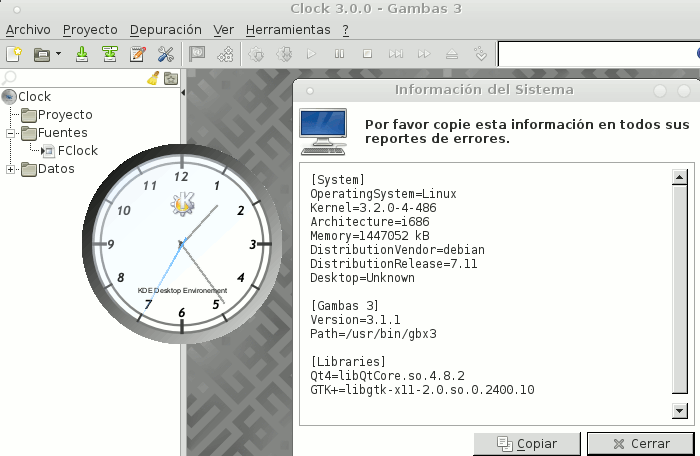The image size is (700, 456).
Task: Collapse the Fuentes tree branch
Action: 10,133
